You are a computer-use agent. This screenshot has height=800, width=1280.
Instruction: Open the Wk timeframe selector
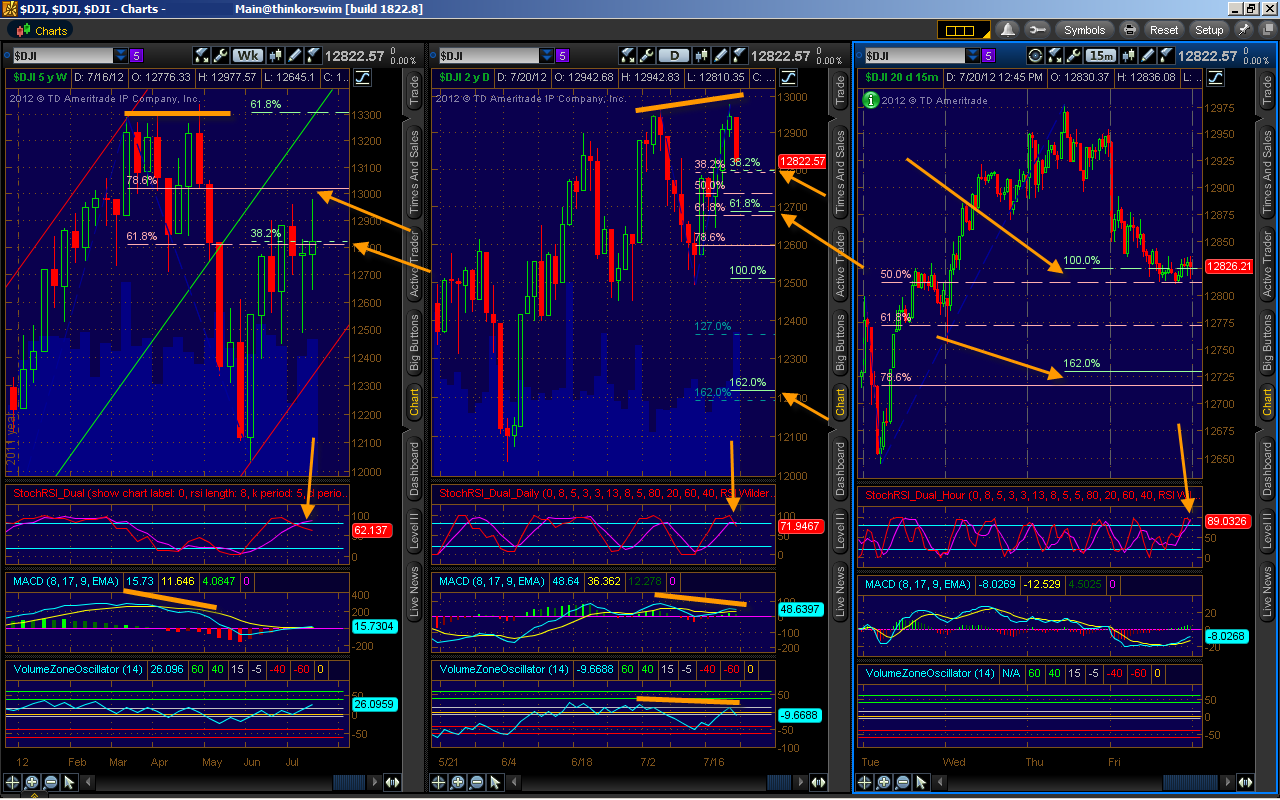[x=247, y=56]
